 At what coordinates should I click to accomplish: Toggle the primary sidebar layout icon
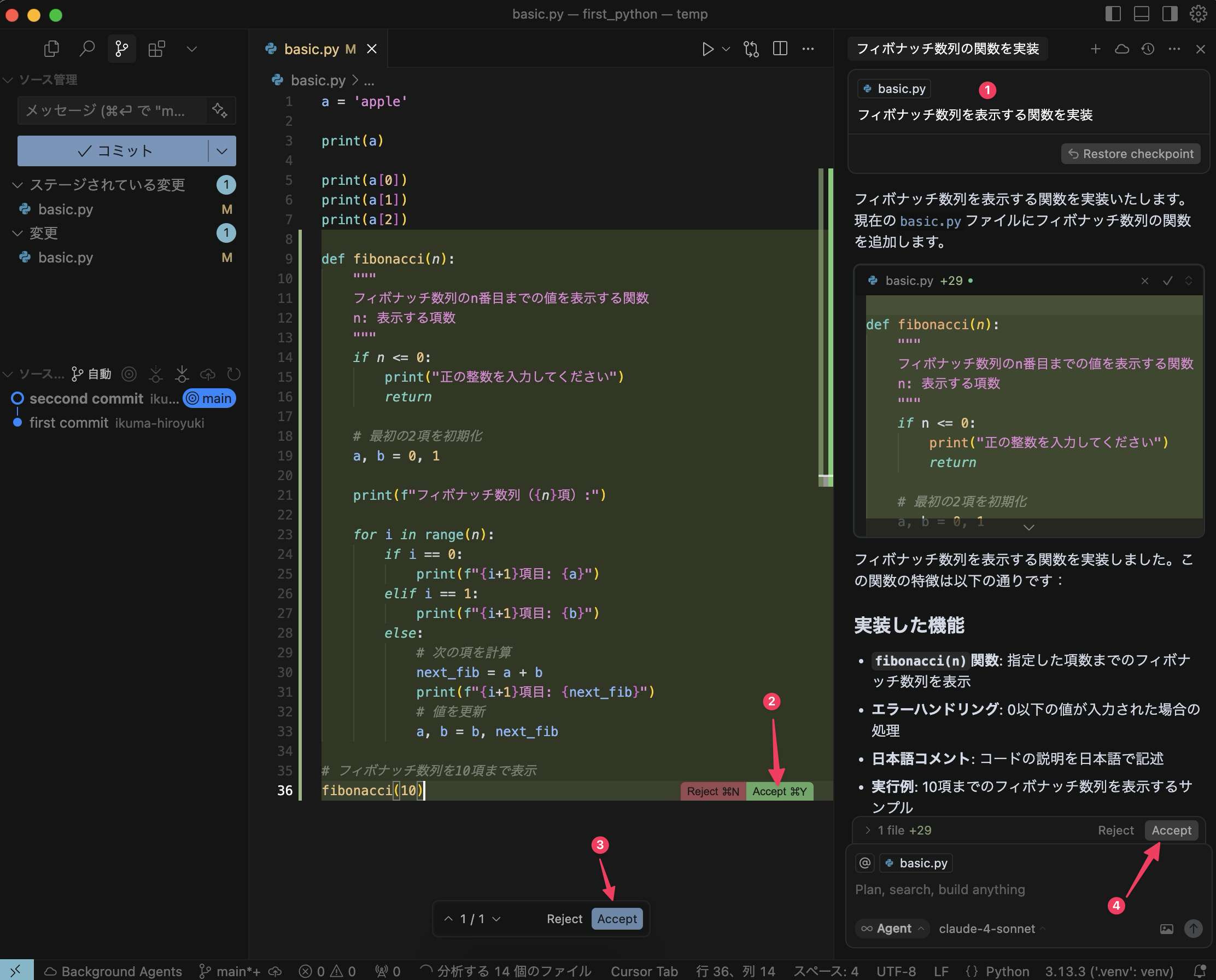coord(1113,14)
